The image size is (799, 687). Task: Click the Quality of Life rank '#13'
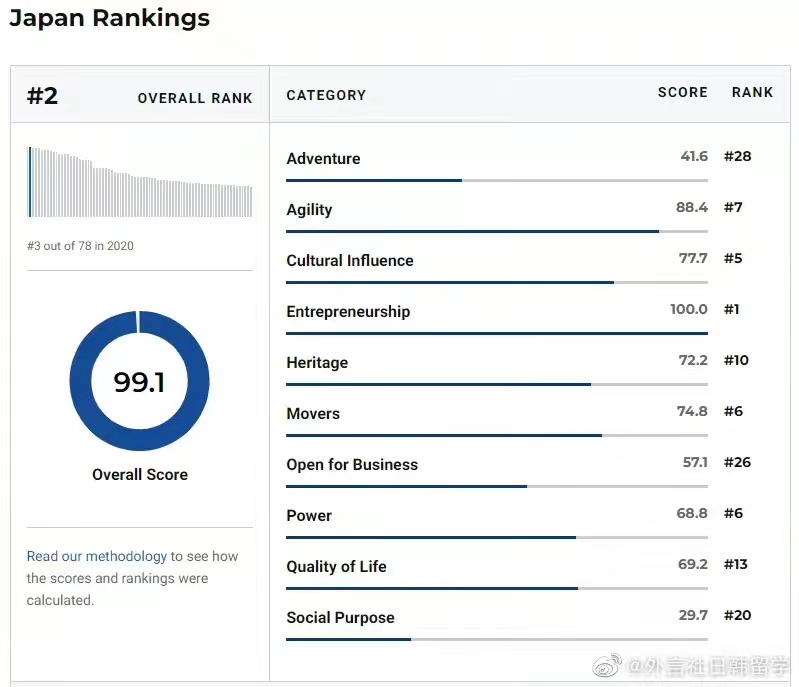(x=736, y=564)
